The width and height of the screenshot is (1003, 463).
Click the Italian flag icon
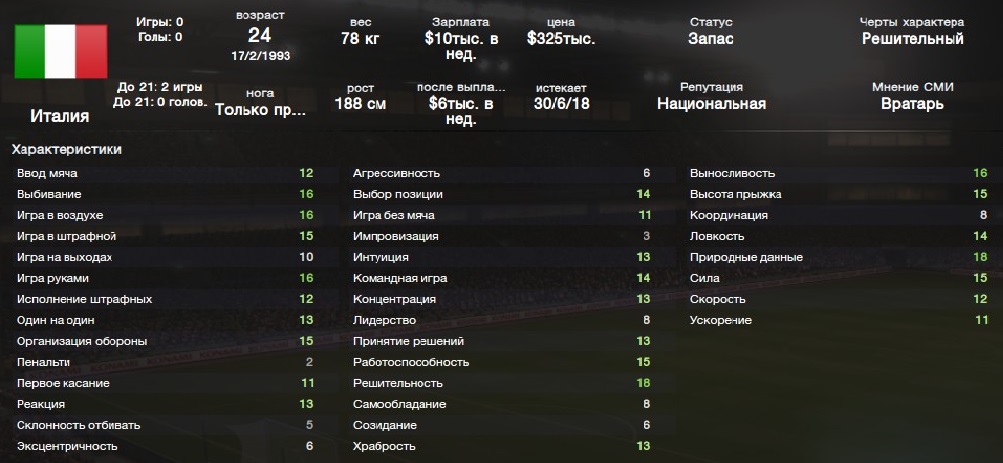pyautogui.click(x=60, y=52)
